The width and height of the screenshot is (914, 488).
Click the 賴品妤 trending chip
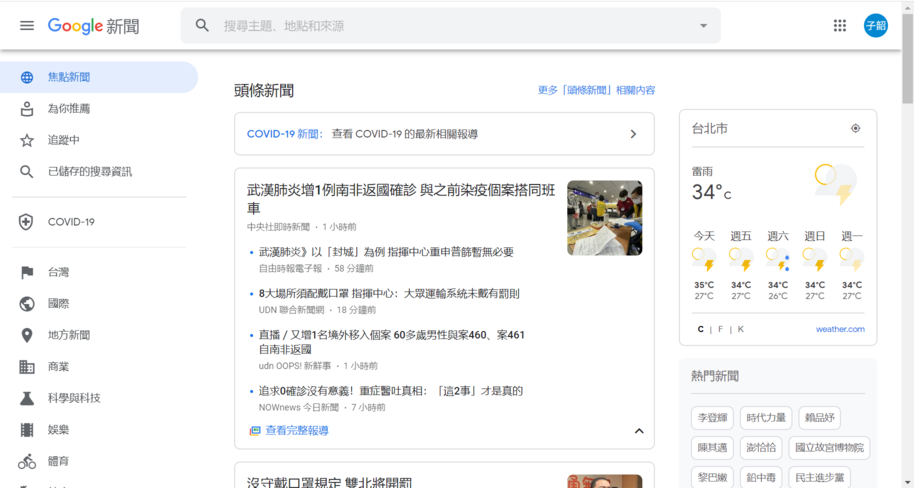point(820,418)
